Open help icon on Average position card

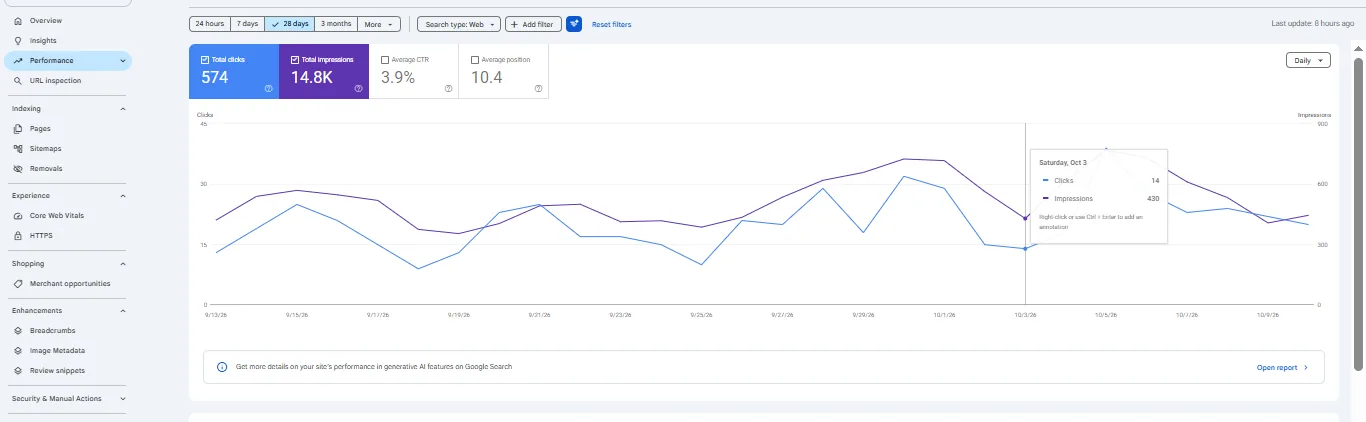point(538,88)
